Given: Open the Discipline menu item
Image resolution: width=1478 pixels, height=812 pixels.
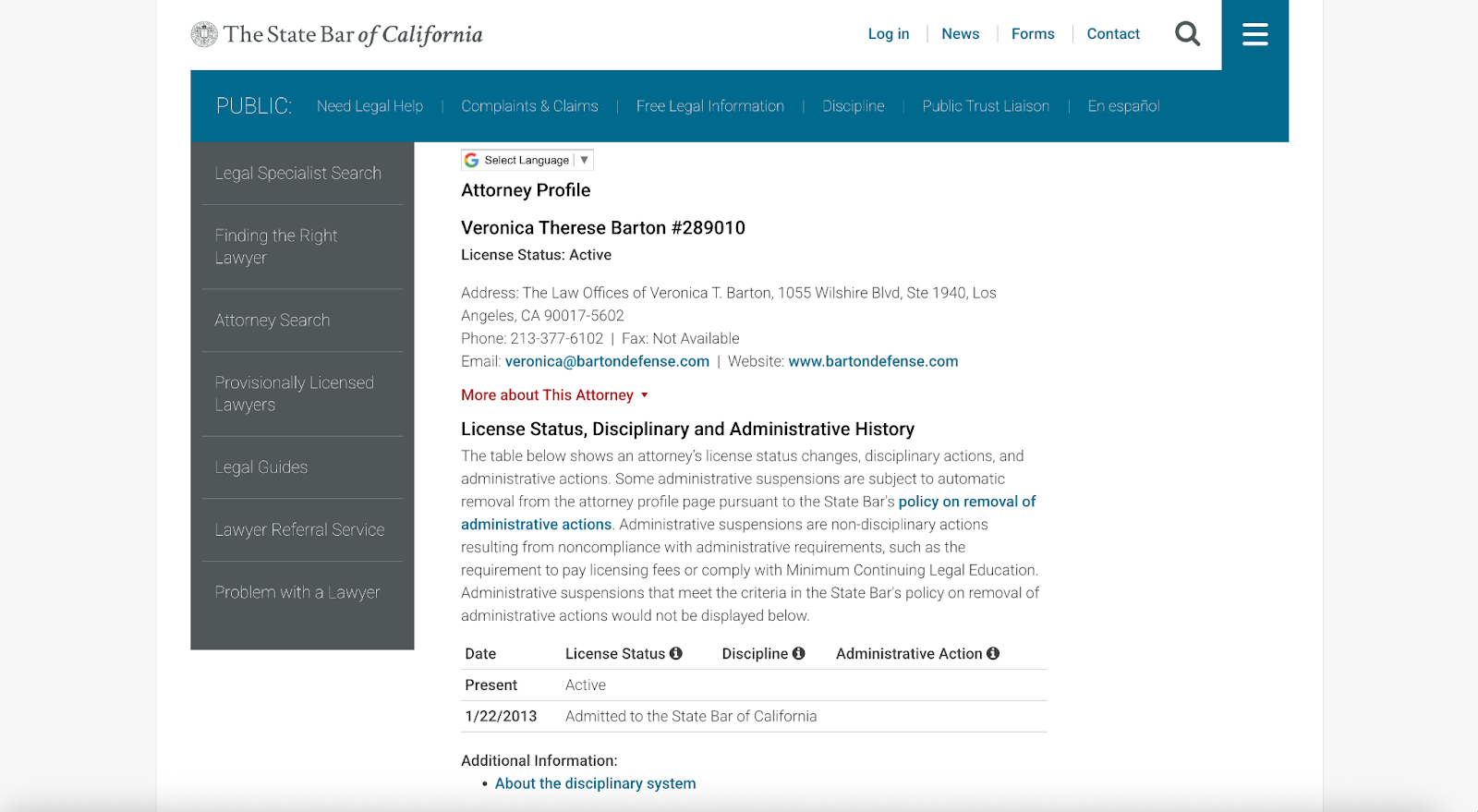Looking at the screenshot, I should click(854, 106).
